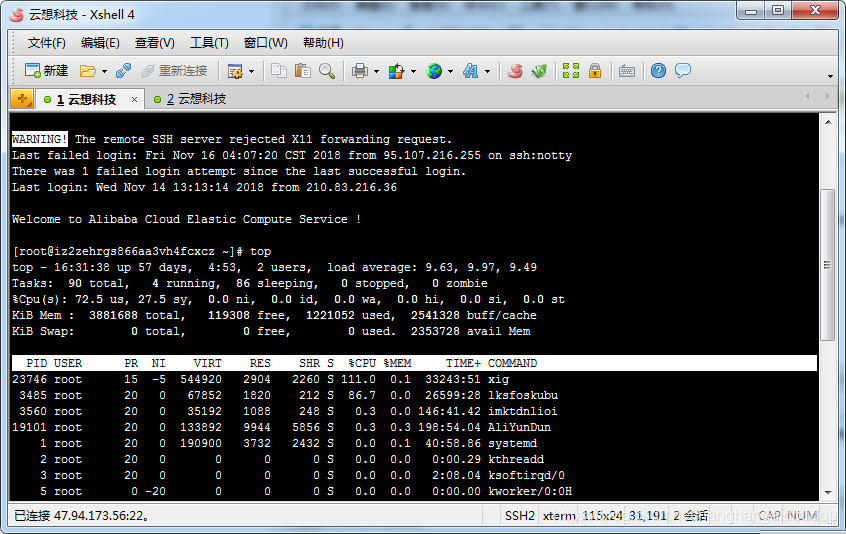Viewport: 846px width, 534px height.
Task: Launch Xagent via green icon
Action: (539, 71)
